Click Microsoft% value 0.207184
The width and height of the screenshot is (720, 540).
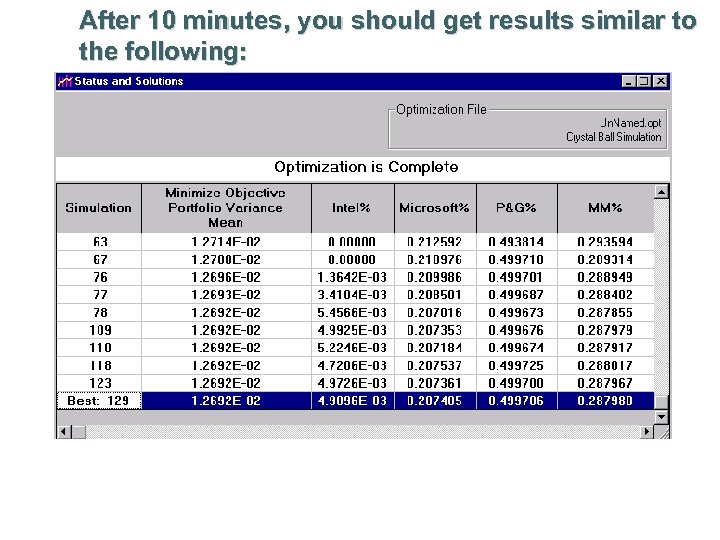click(434, 348)
